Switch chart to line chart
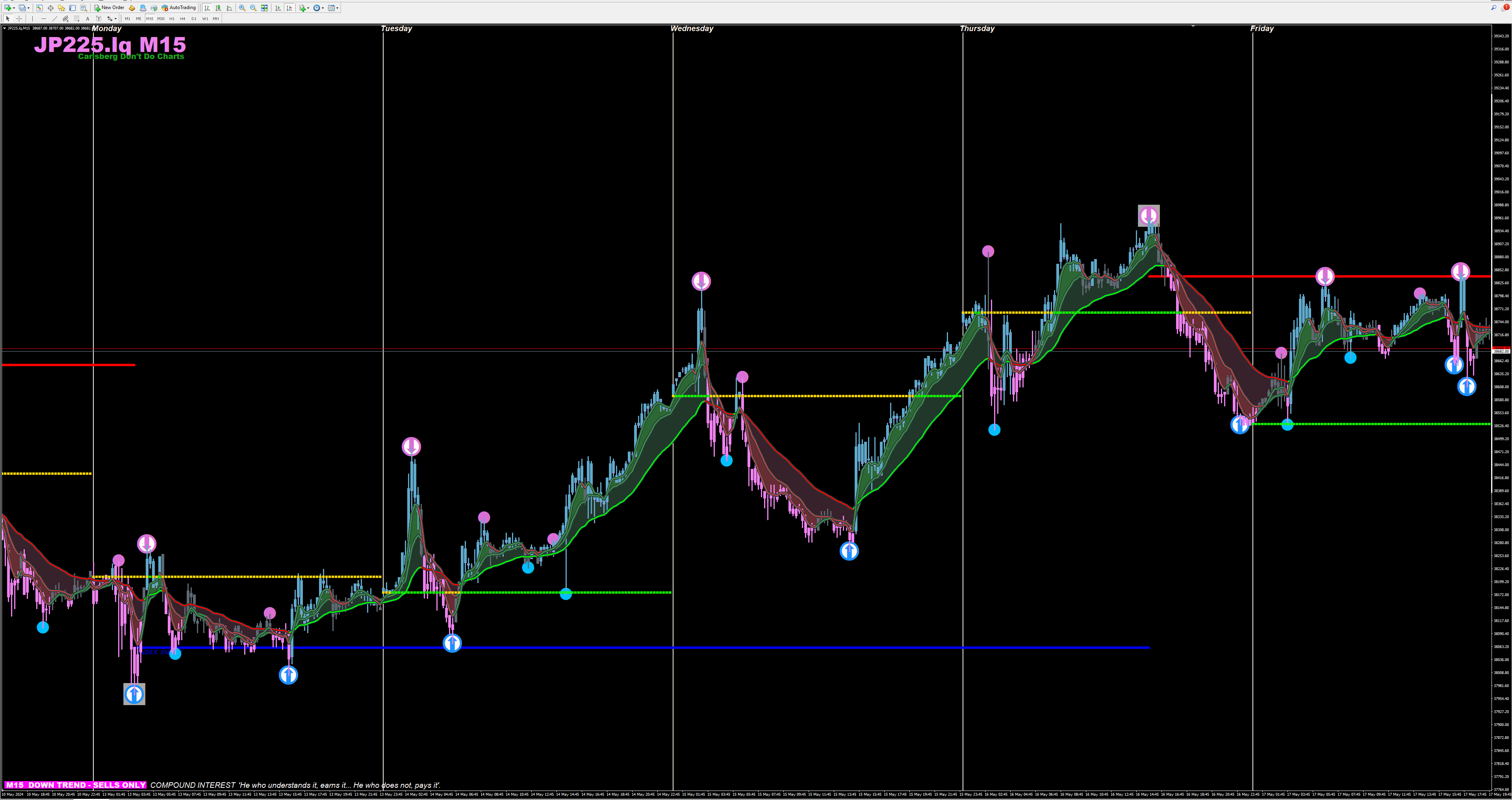 coord(229,7)
